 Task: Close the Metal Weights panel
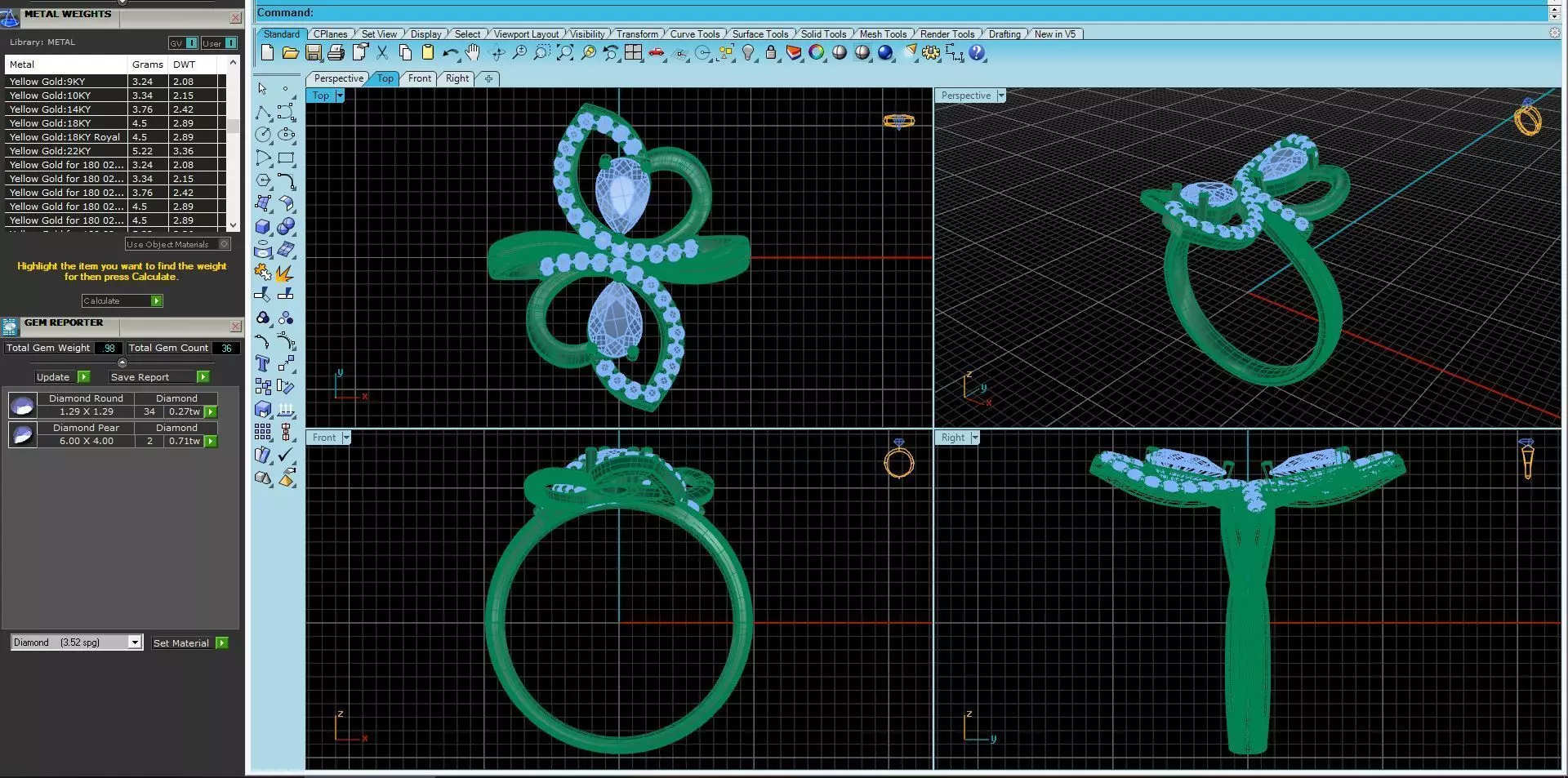235,17
